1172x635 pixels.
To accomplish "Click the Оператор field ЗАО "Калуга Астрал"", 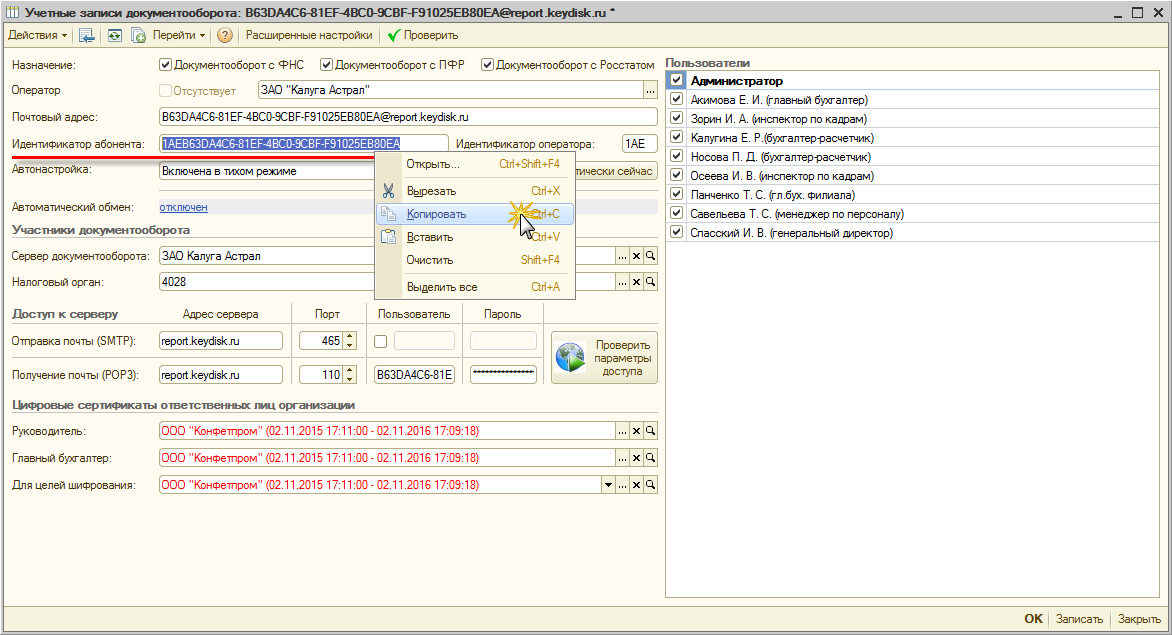I will [x=450, y=90].
